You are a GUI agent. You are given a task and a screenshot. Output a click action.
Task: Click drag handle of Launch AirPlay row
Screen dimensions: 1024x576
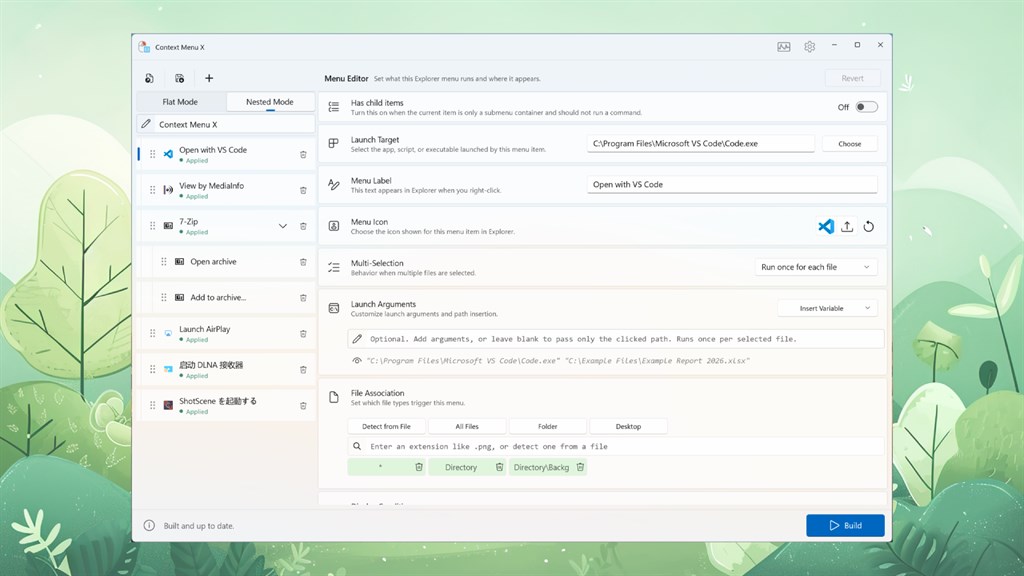152,334
